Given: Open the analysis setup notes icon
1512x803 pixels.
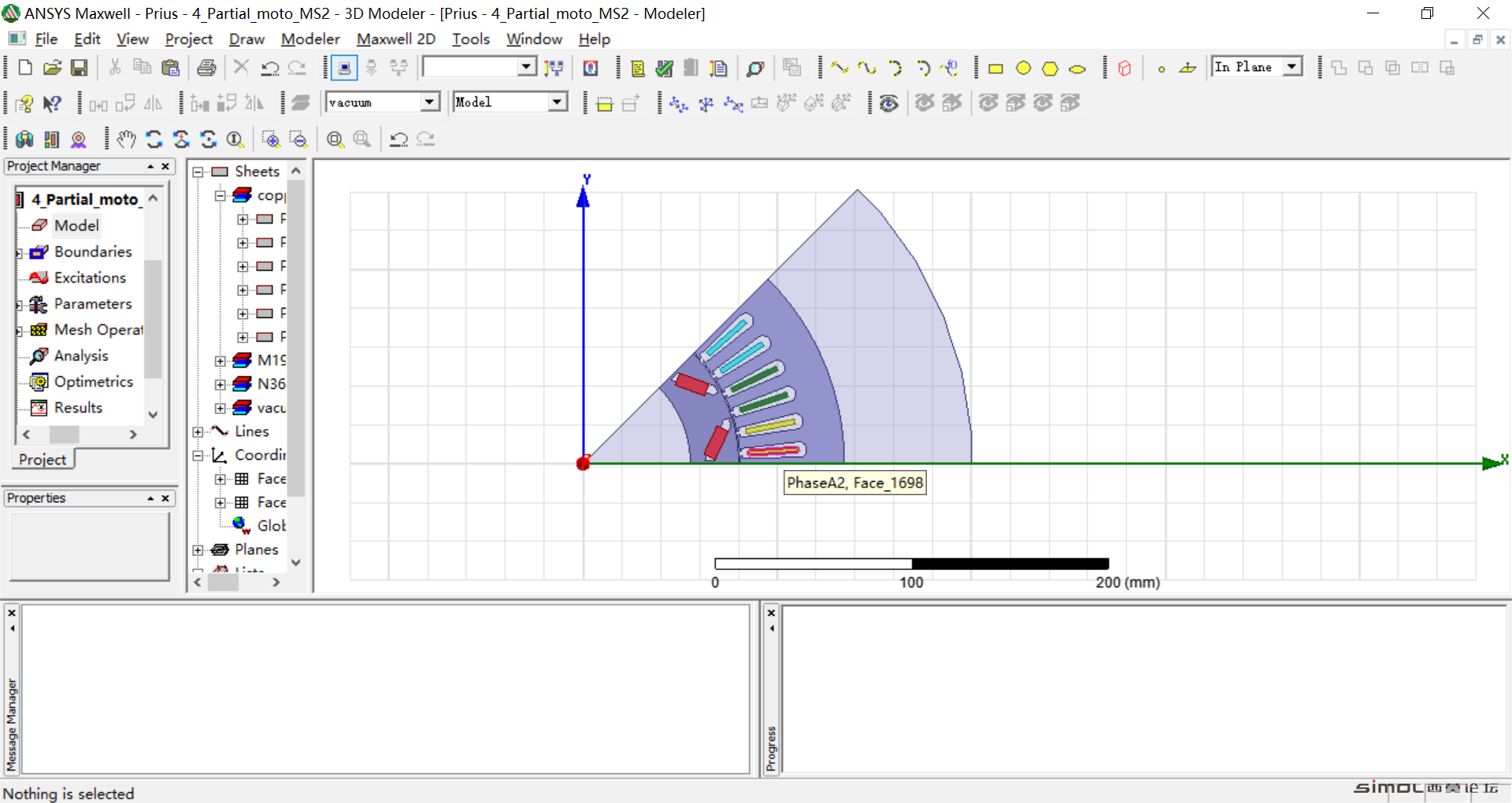Looking at the screenshot, I should (717, 68).
